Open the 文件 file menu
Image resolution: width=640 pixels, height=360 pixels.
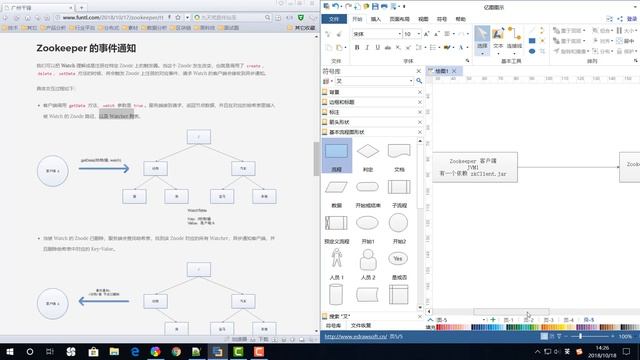(x=334, y=19)
